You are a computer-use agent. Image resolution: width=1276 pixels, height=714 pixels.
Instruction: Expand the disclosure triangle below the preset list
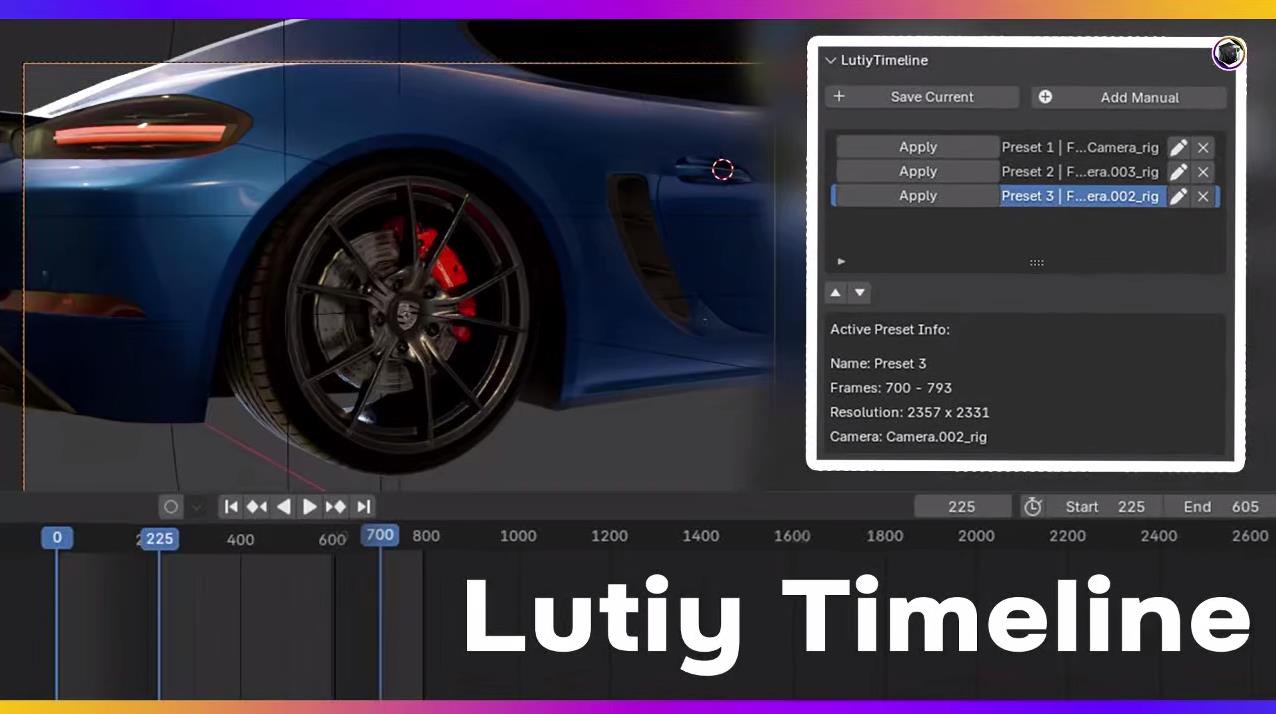point(841,261)
